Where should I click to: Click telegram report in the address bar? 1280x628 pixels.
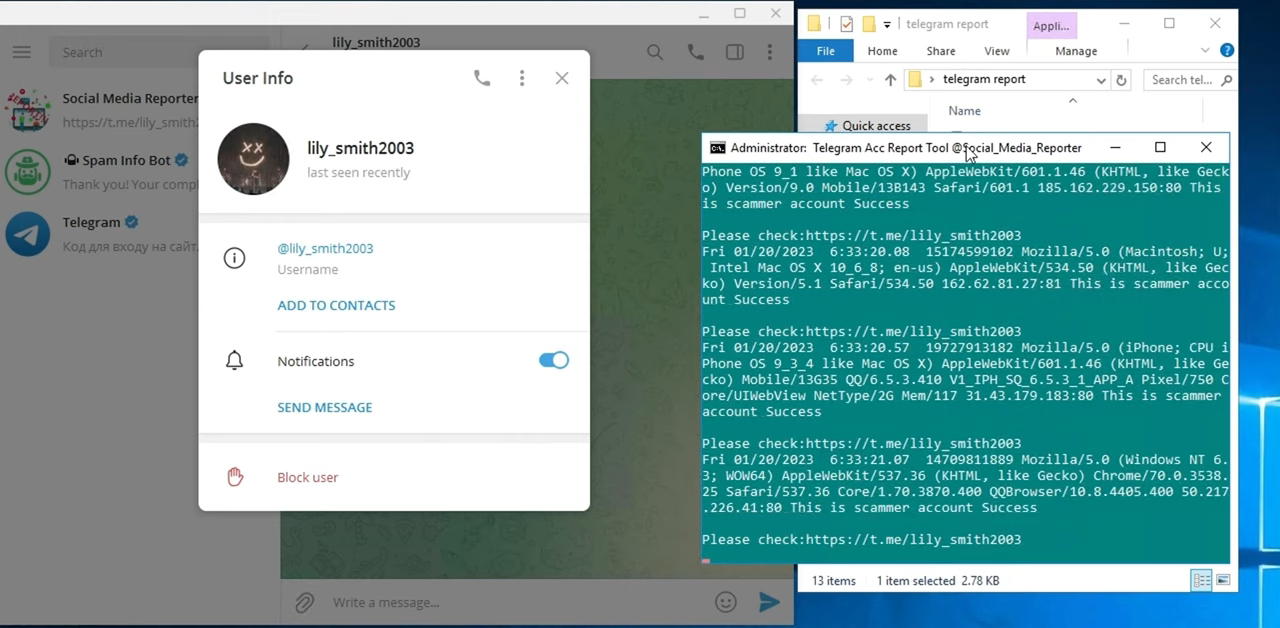click(984, 79)
